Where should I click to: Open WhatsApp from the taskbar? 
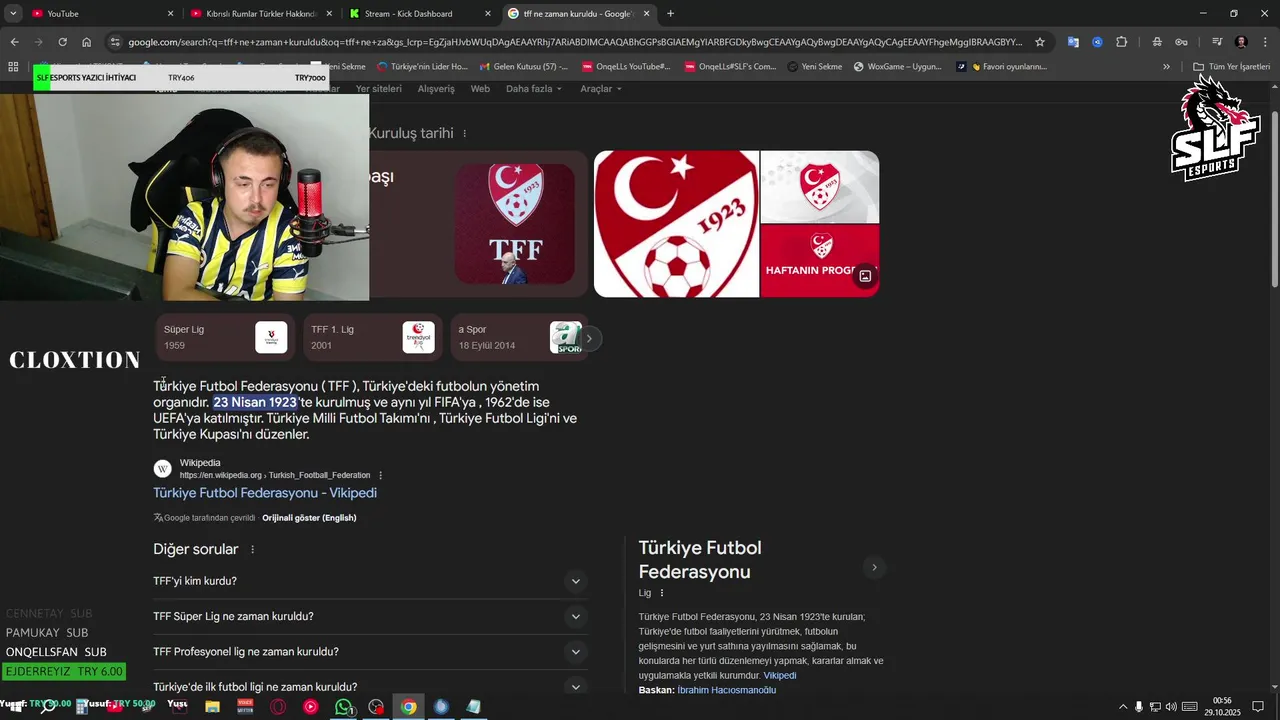pyautogui.click(x=344, y=707)
